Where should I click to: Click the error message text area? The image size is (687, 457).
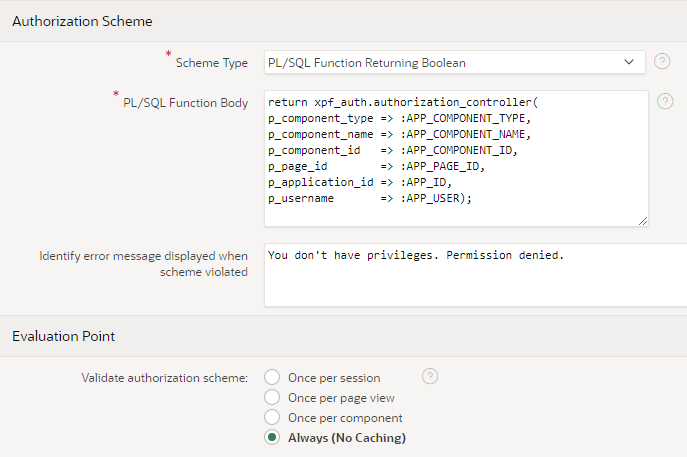[475, 275]
